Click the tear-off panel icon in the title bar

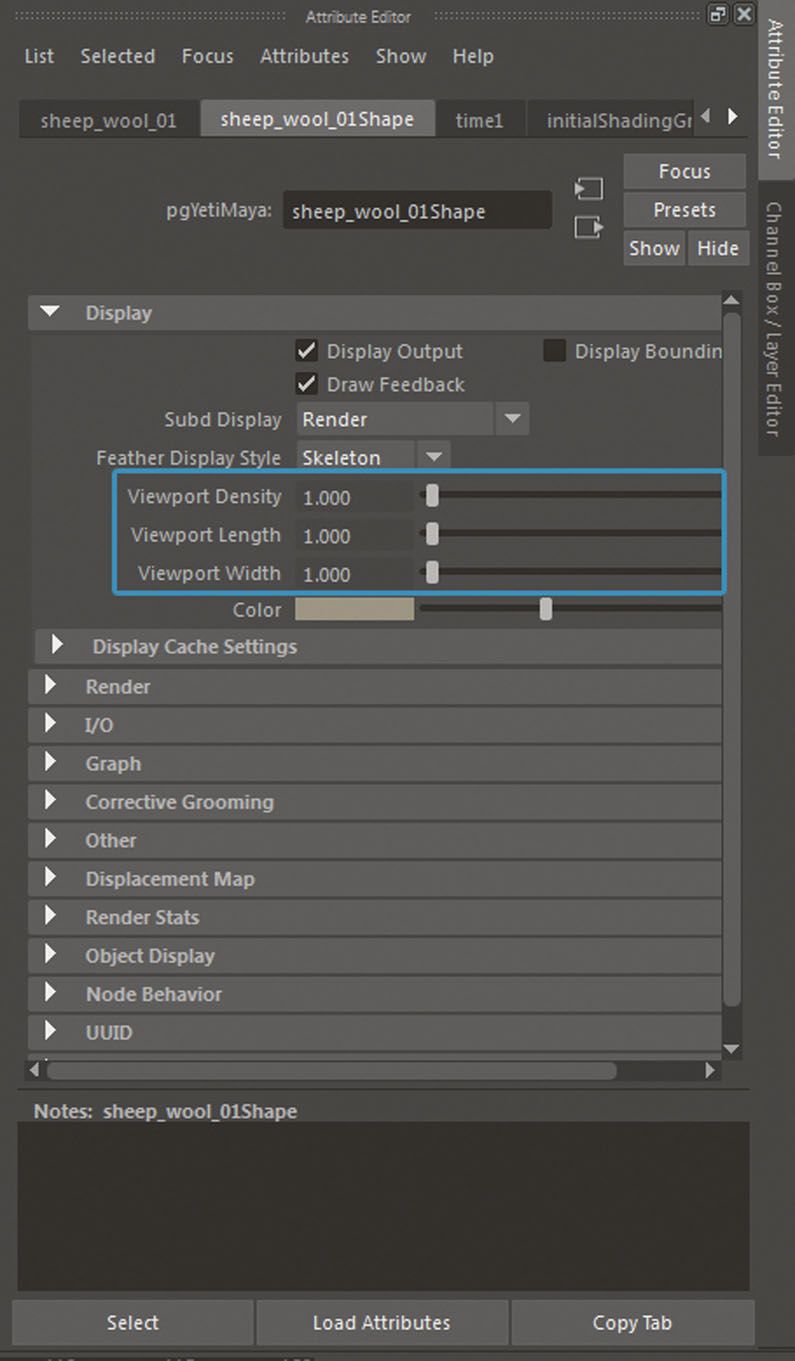click(717, 15)
